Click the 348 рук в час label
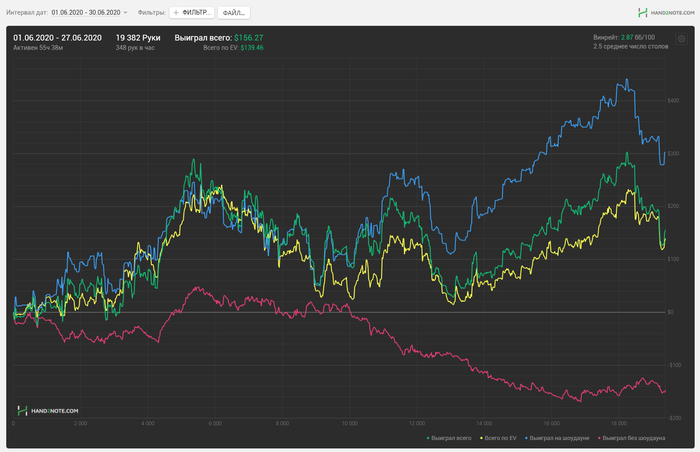 coord(135,48)
